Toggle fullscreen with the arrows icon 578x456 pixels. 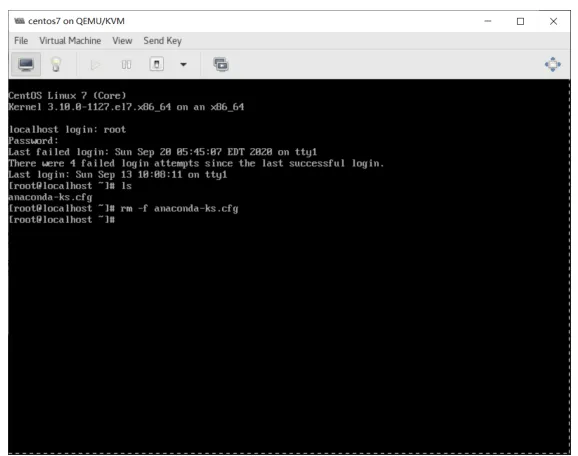point(553,65)
